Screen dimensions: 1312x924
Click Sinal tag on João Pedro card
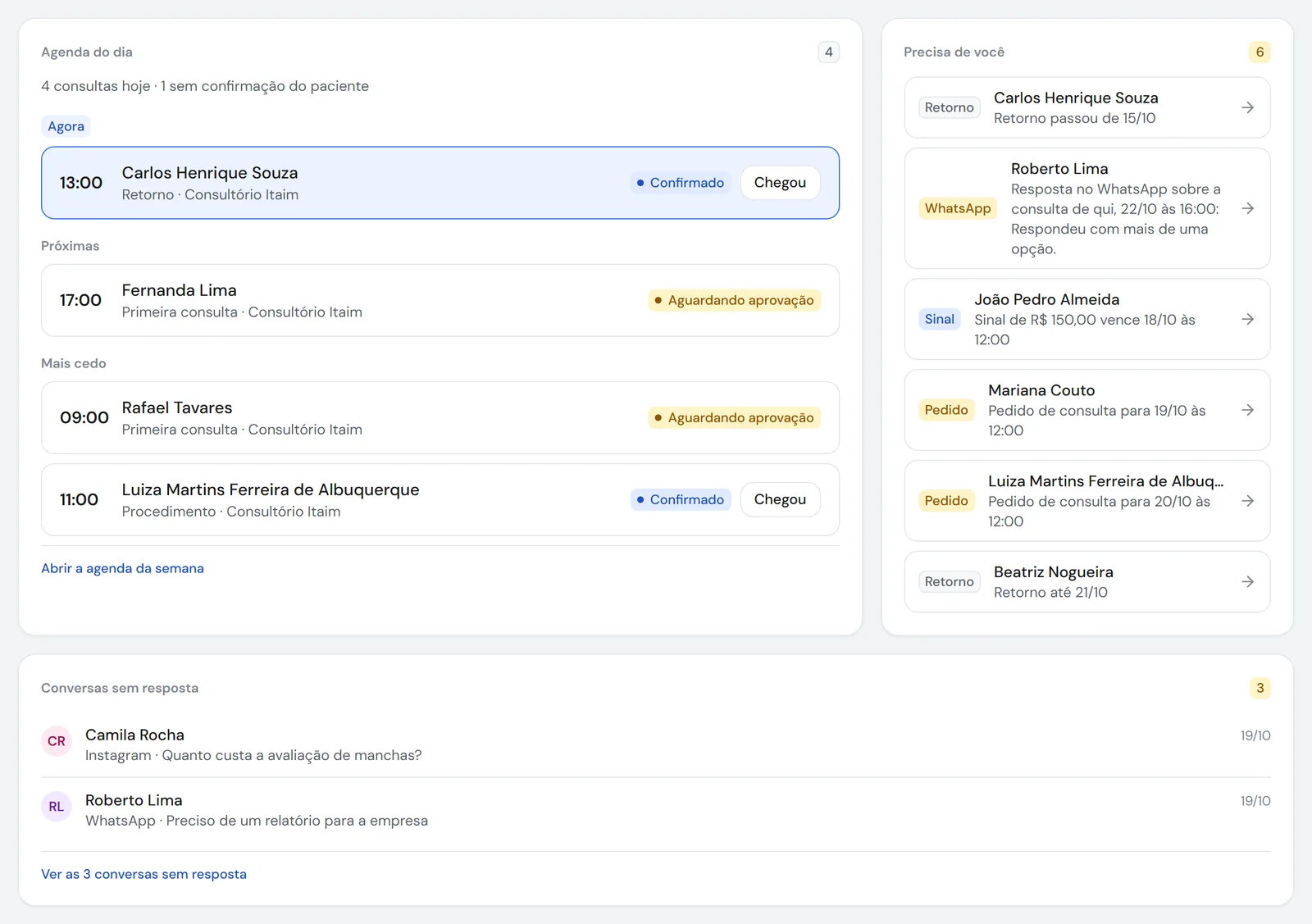[939, 319]
